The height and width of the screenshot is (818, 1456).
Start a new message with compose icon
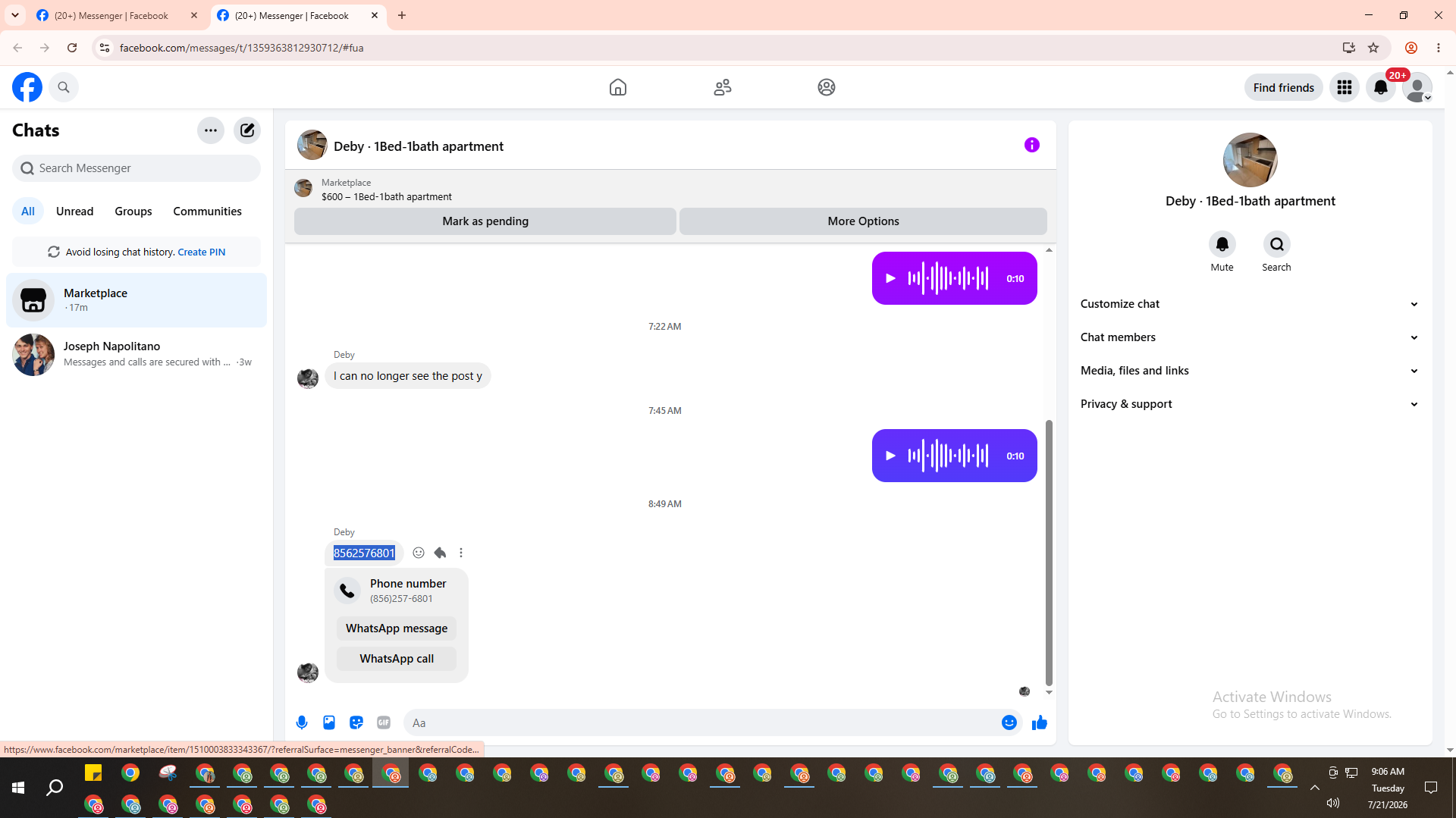(x=247, y=130)
